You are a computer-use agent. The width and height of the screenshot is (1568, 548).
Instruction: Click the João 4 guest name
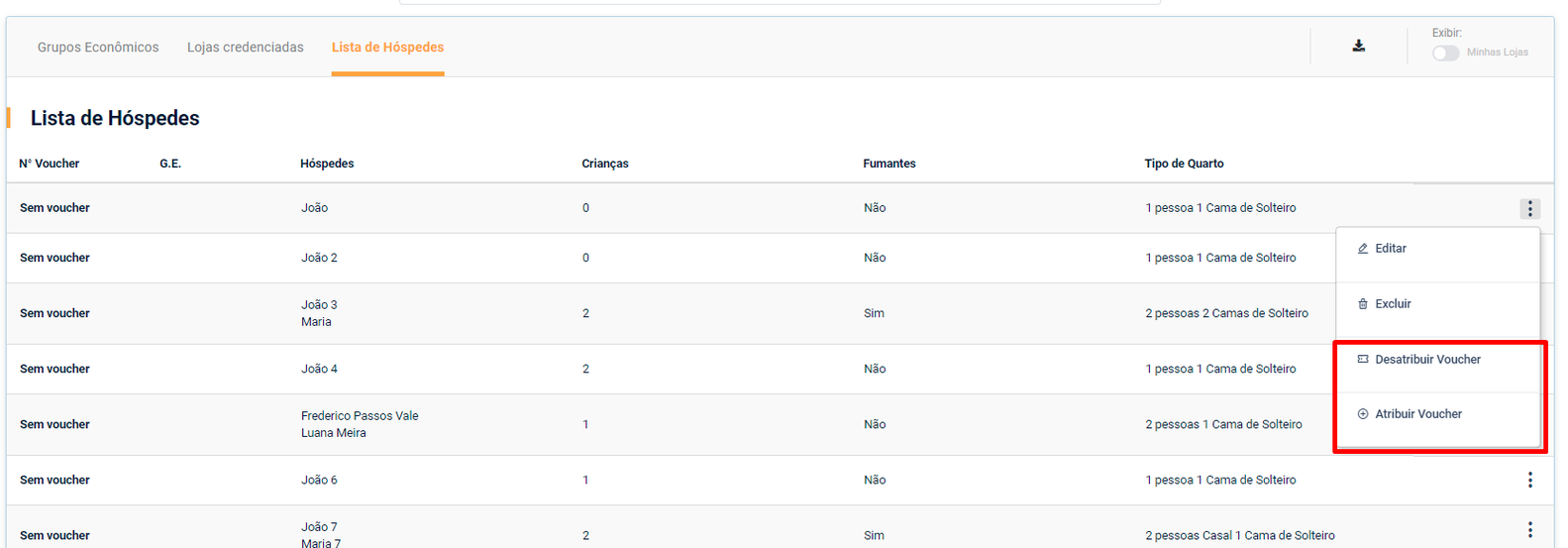click(319, 369)
